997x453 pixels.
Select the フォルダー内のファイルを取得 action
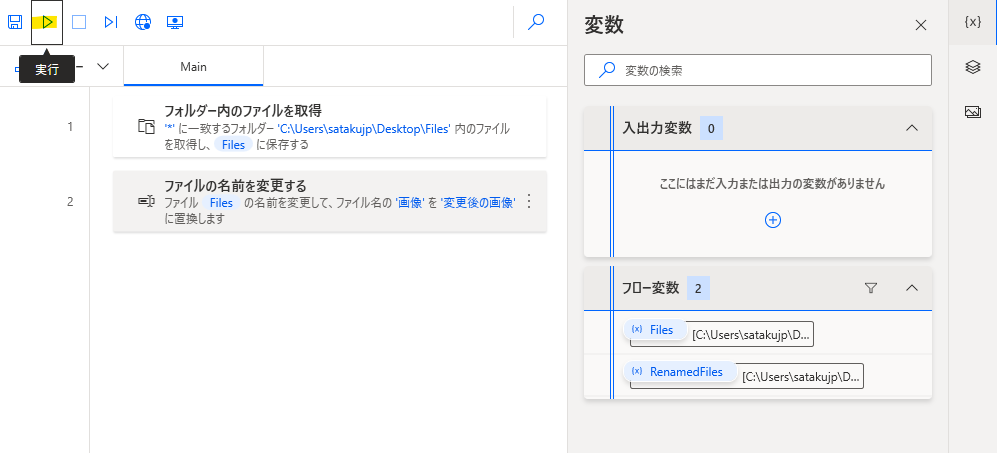(329, 127)
